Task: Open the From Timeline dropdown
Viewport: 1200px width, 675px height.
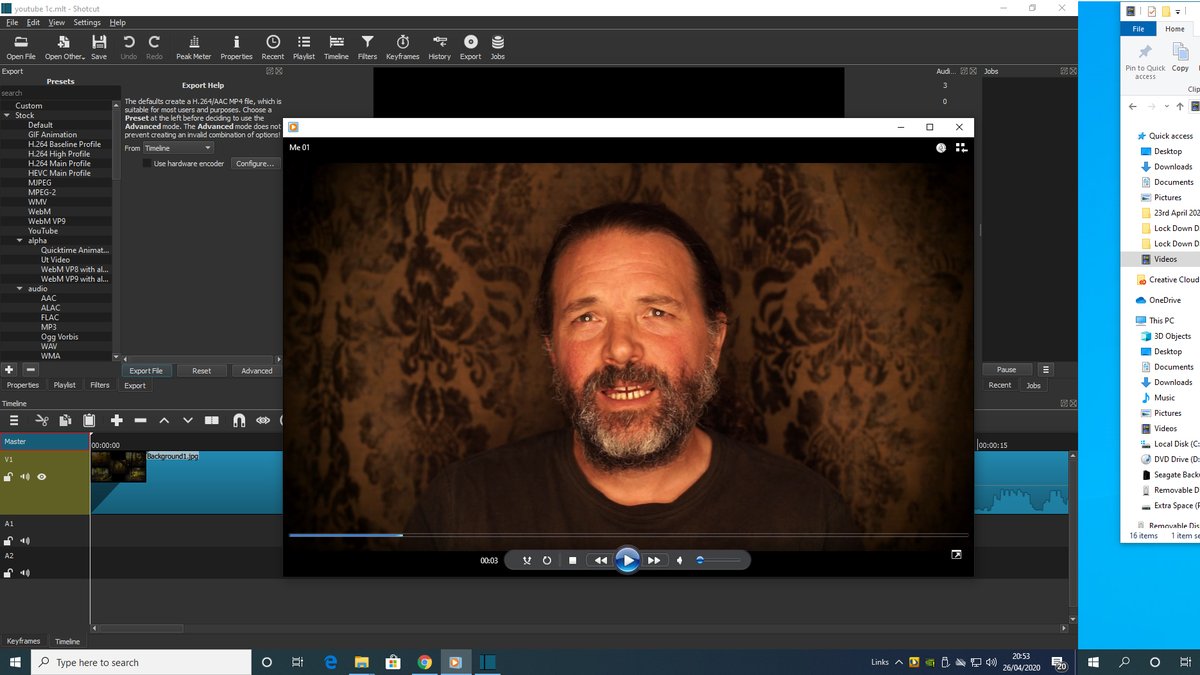Action: point(178,148)
